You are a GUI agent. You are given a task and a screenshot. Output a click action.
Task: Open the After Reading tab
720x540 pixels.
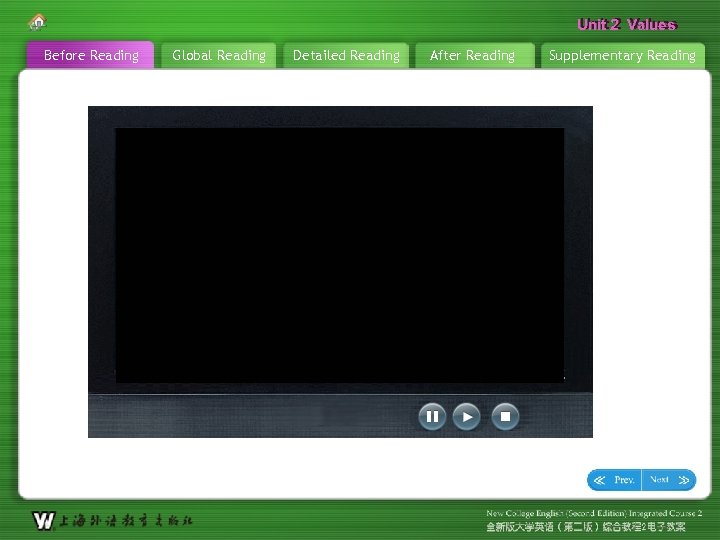pos(475,56)
